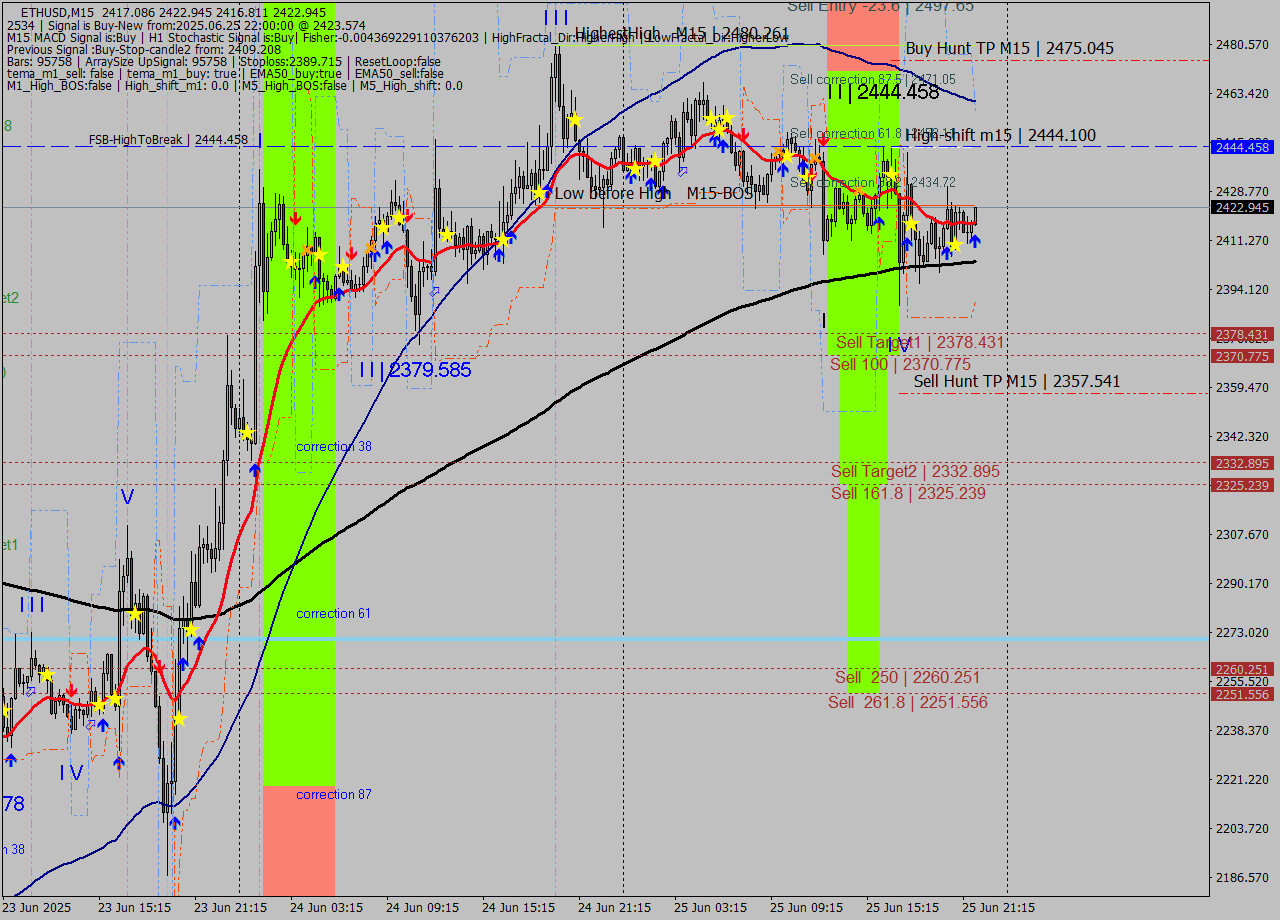
Task: Select the FSB-HighToBreak level label
Action: (167, 140)
